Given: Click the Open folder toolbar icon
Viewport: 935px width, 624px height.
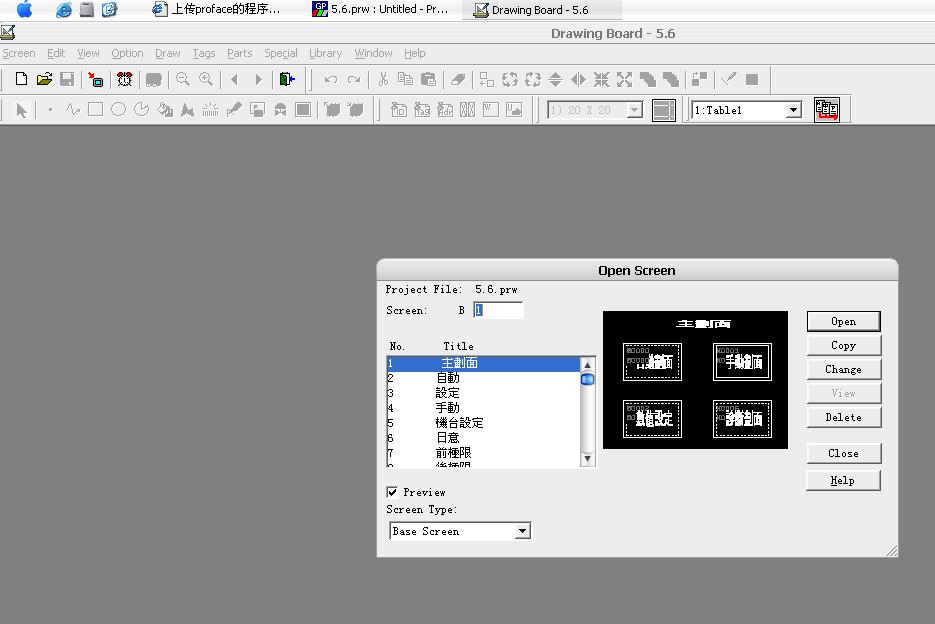Looking at the screenshot, I should tap(44, 79).
